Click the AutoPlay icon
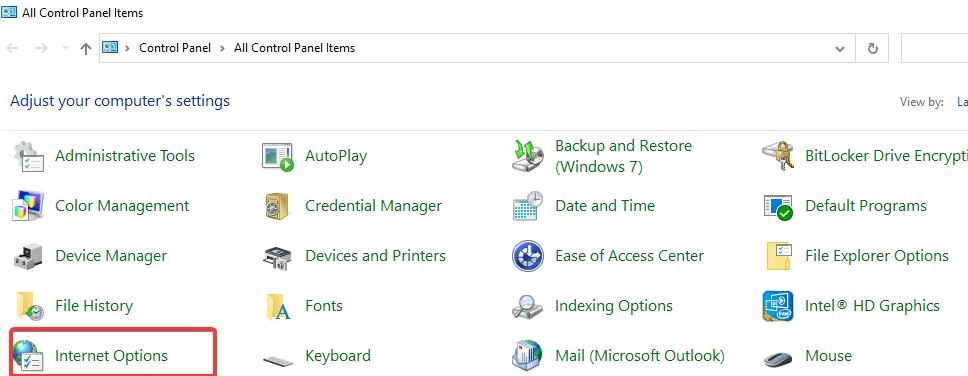This screenshot has width=968, height=376. [278, 156]
